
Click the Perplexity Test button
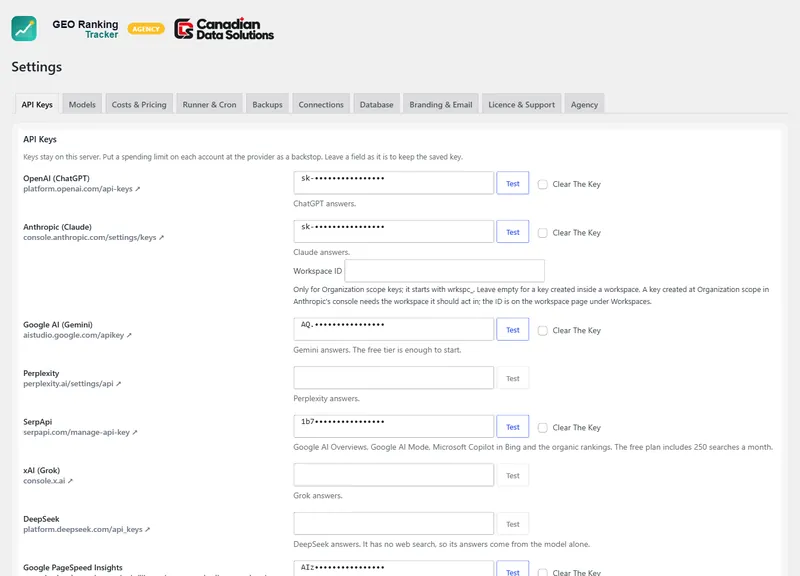click(513, 379)
